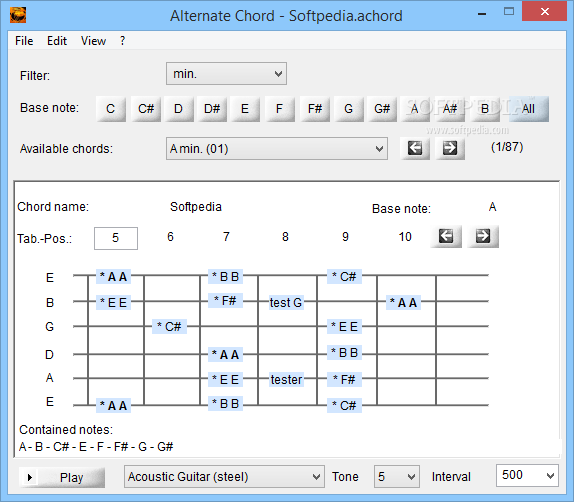
Task: Click * F# on the A string
Action: [344, 380]
